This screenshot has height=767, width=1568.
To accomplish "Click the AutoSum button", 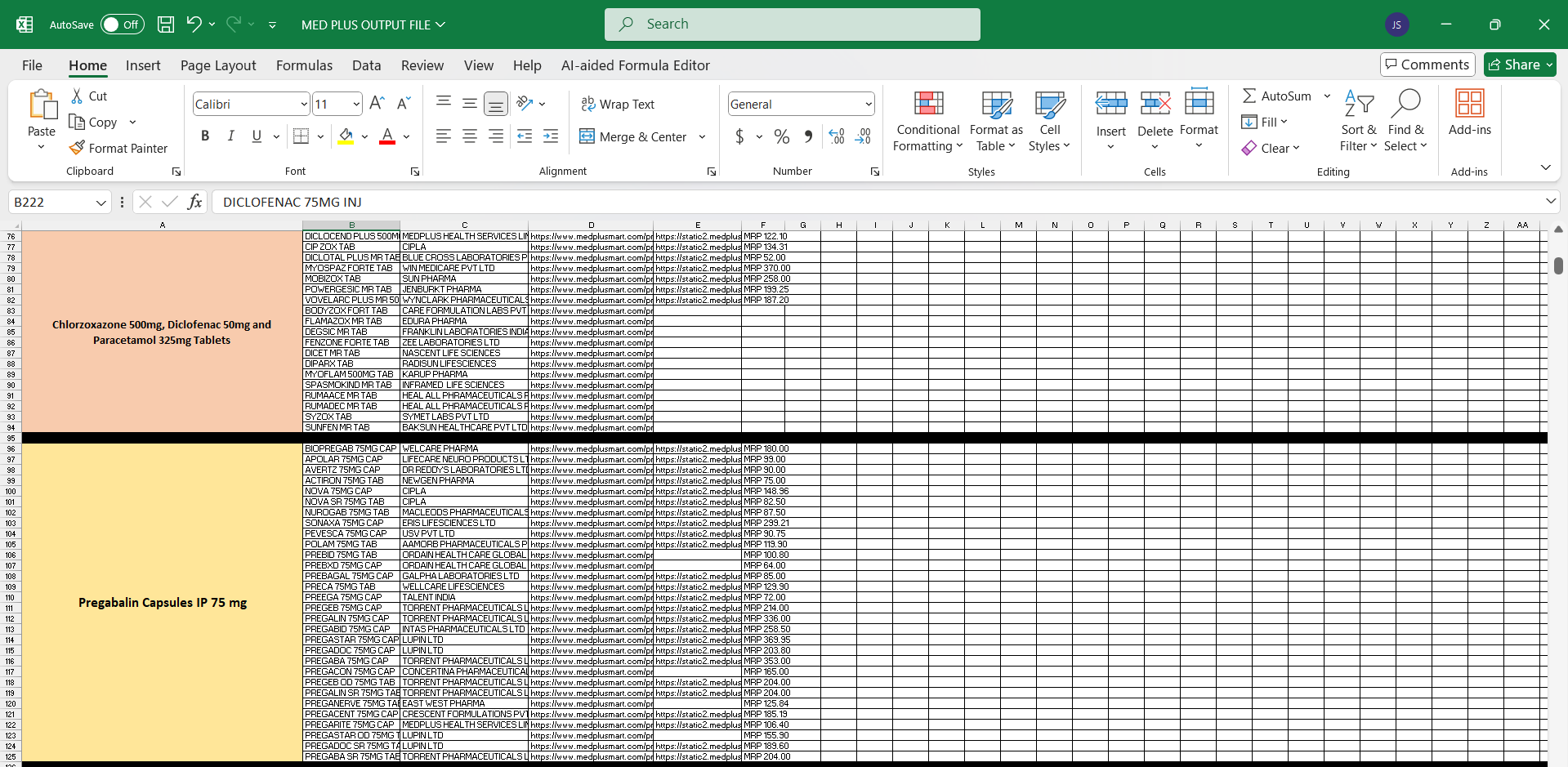I will (1276, 96).
